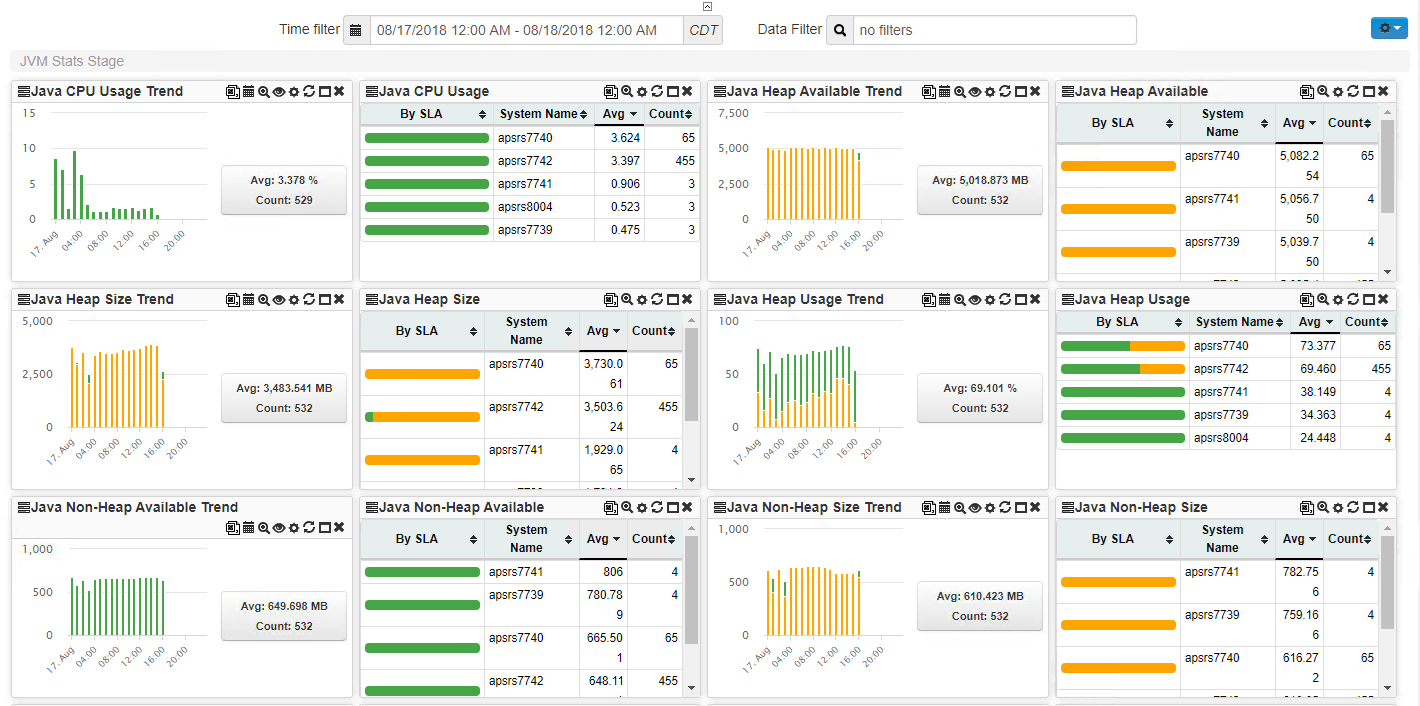Sort Java CPU Usage table by Avg

coord(619,114)
